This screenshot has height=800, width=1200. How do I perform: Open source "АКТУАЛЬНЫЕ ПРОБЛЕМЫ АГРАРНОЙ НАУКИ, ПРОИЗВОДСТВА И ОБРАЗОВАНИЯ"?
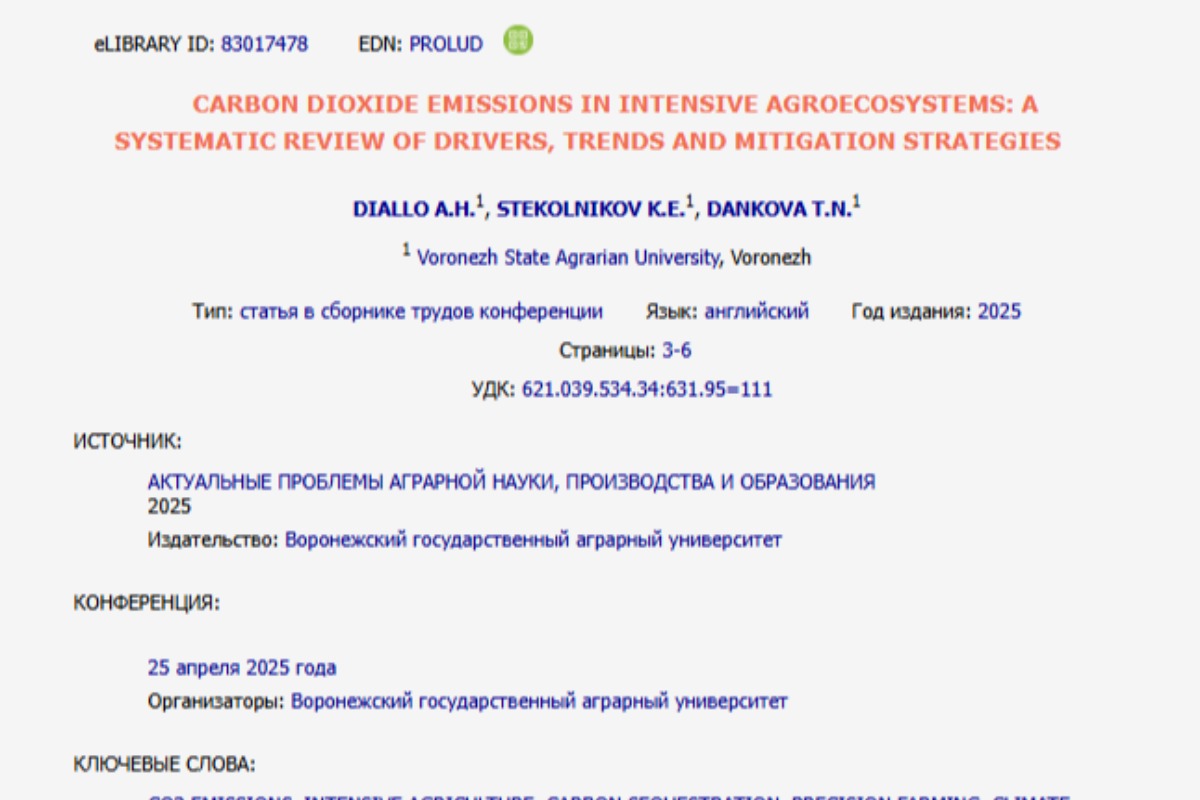click(x=511, y=482)
